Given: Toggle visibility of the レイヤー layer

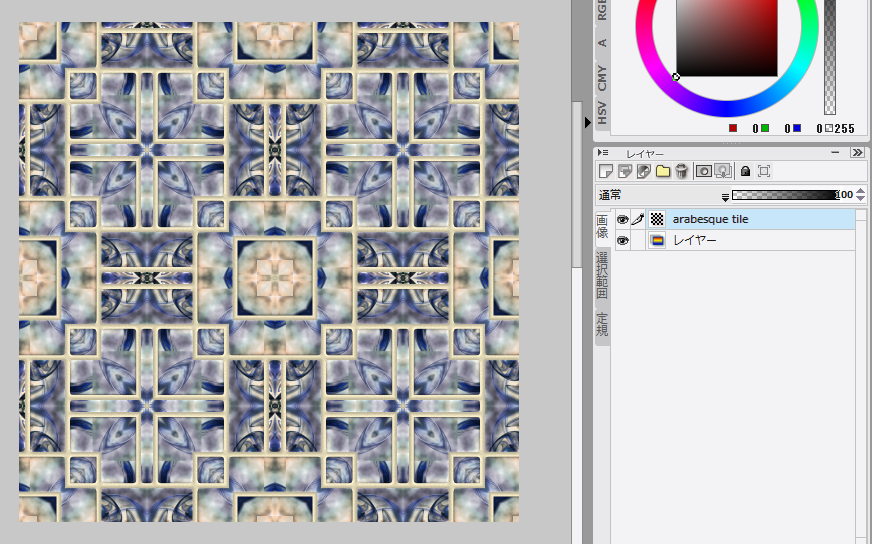Looking at the screenshot, I should [x=622, y=241].
